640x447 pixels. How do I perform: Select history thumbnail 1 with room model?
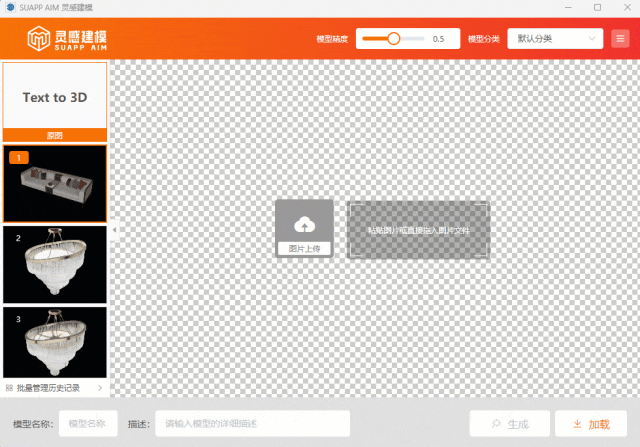[55, 184]
